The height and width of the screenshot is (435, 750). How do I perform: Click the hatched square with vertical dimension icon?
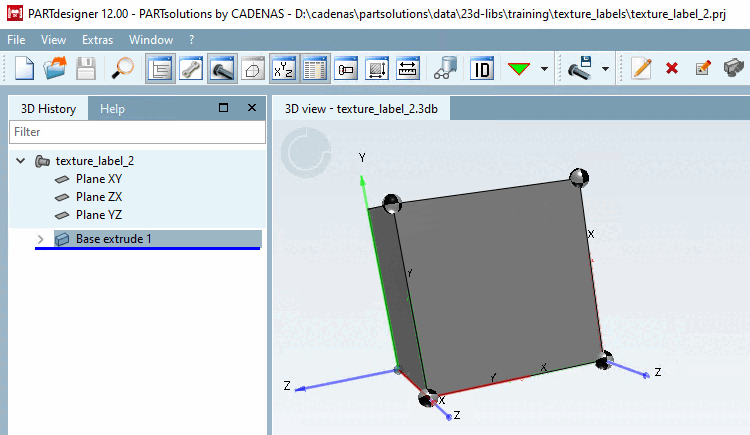377,69
